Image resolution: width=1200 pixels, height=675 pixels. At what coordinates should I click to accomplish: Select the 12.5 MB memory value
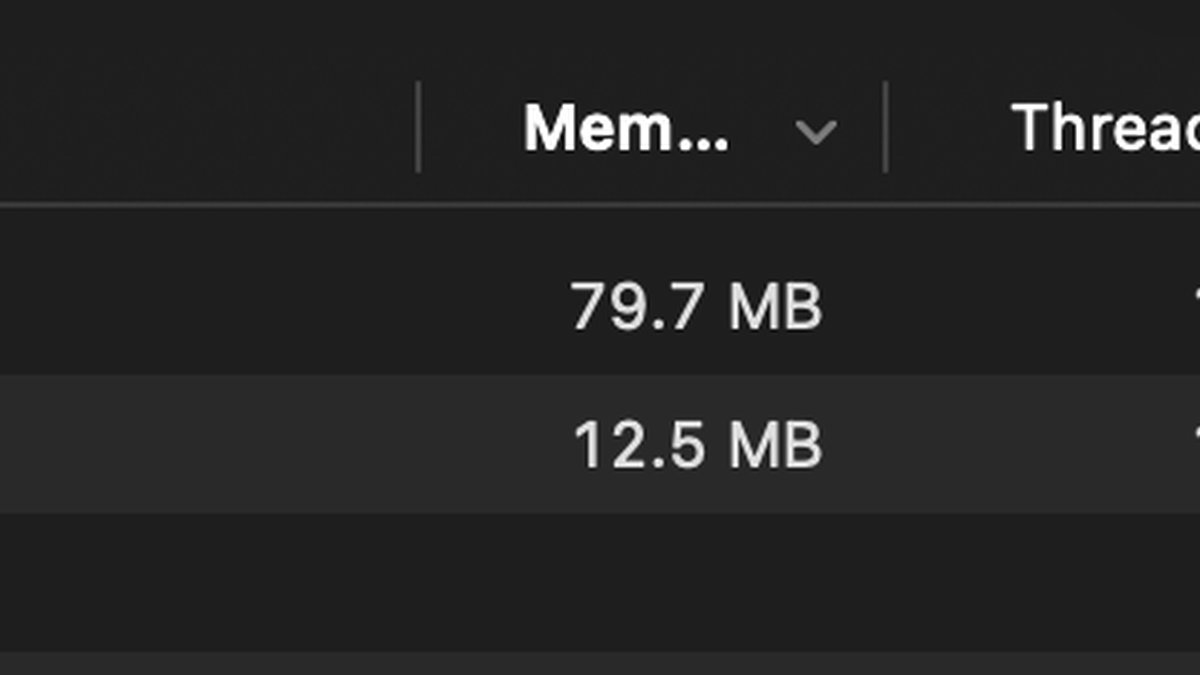pos(697,445)
